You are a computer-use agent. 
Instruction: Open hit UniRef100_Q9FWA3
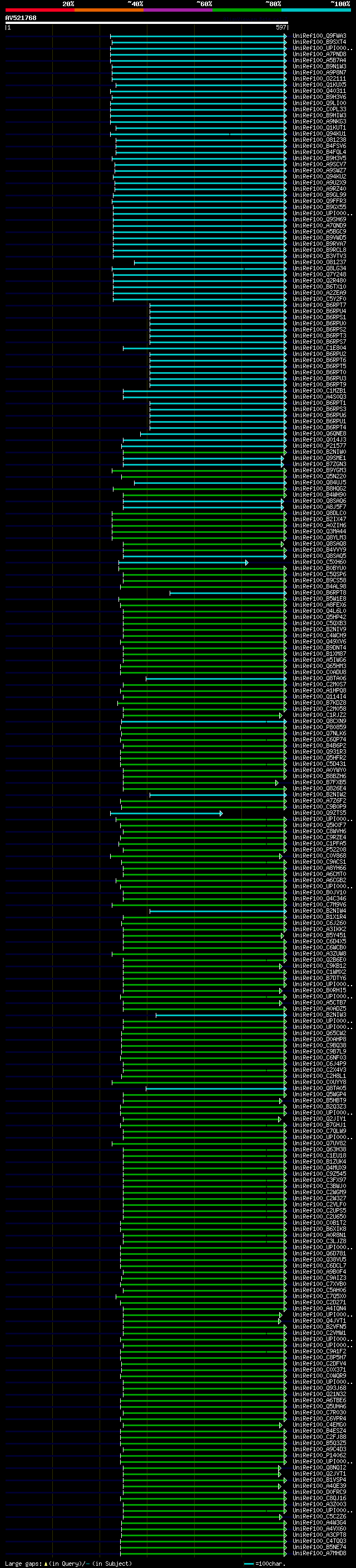pyautogui.click(x=319, y=36)
